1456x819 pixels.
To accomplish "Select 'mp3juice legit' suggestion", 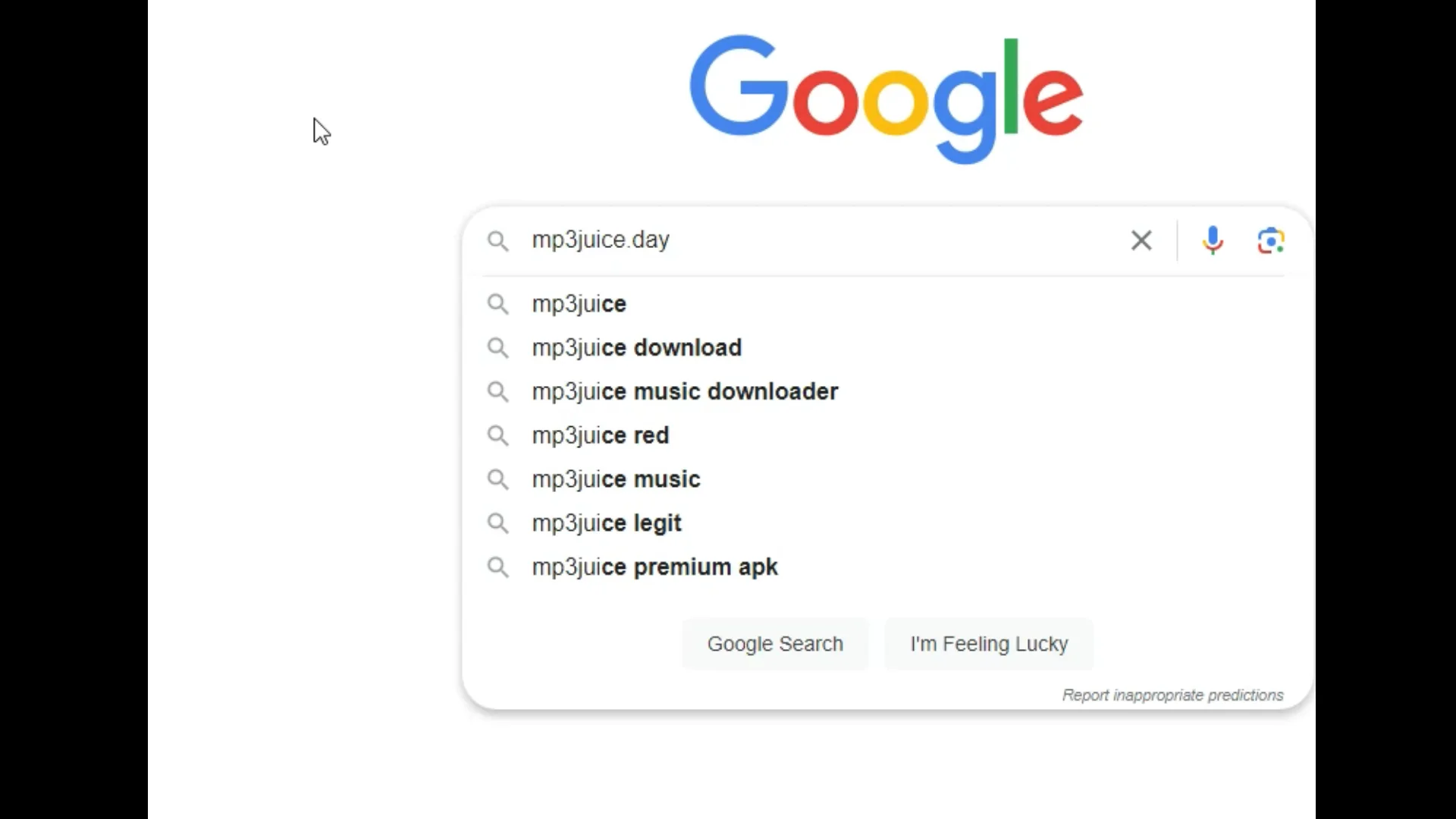I will (x=607, y=523).
